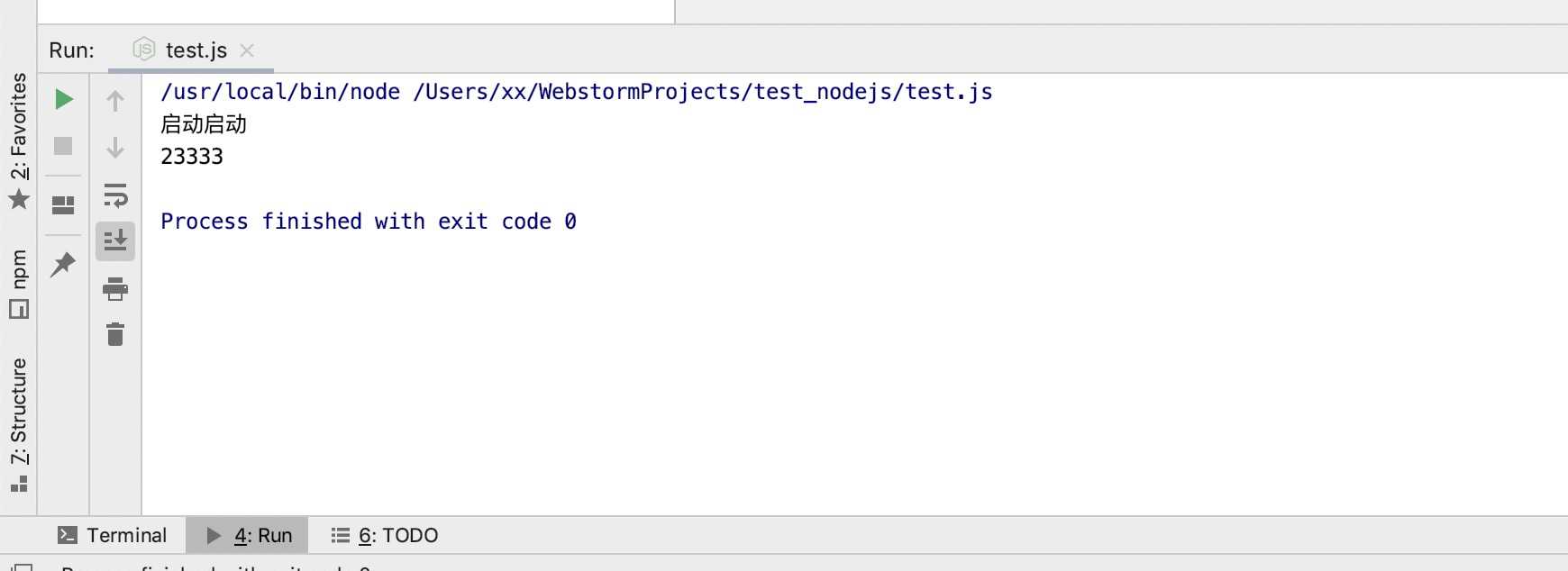Screen dimensions: 1568x571
Task: Open the Terminal tool window
Action: click(x=112, y=535)
